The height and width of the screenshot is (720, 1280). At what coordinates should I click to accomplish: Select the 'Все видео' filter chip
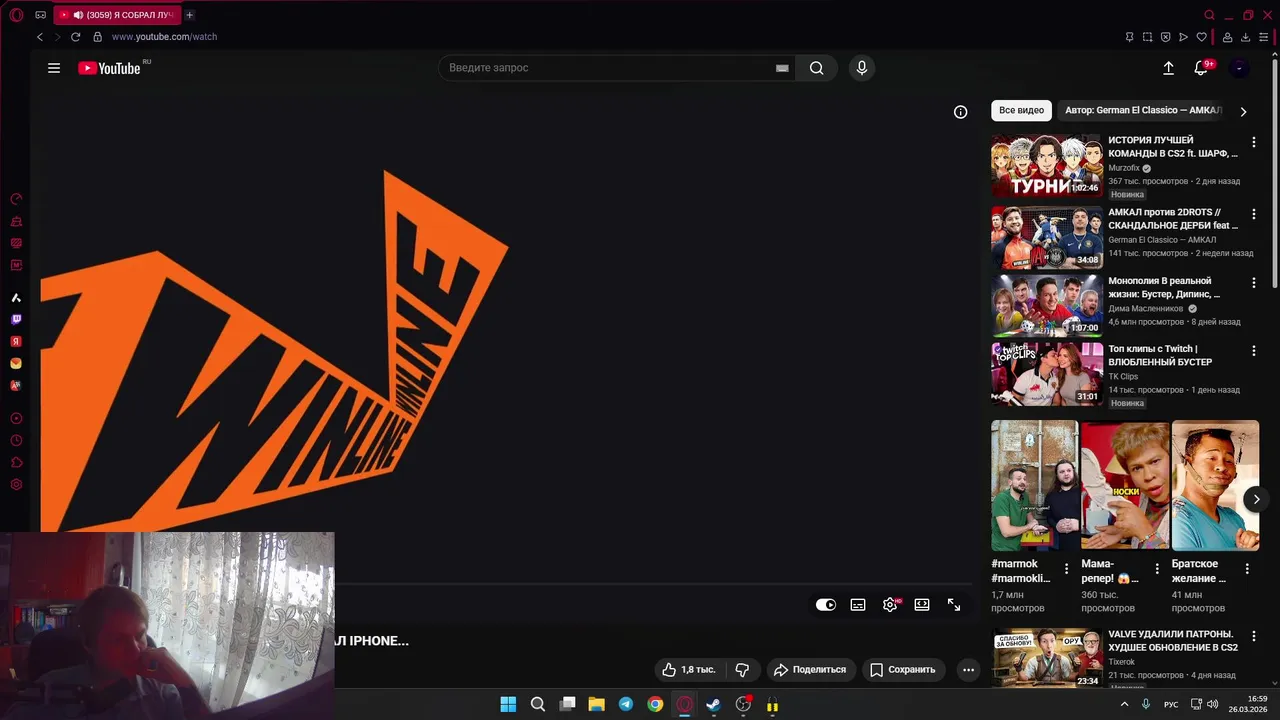click(x=1021, y=111)
